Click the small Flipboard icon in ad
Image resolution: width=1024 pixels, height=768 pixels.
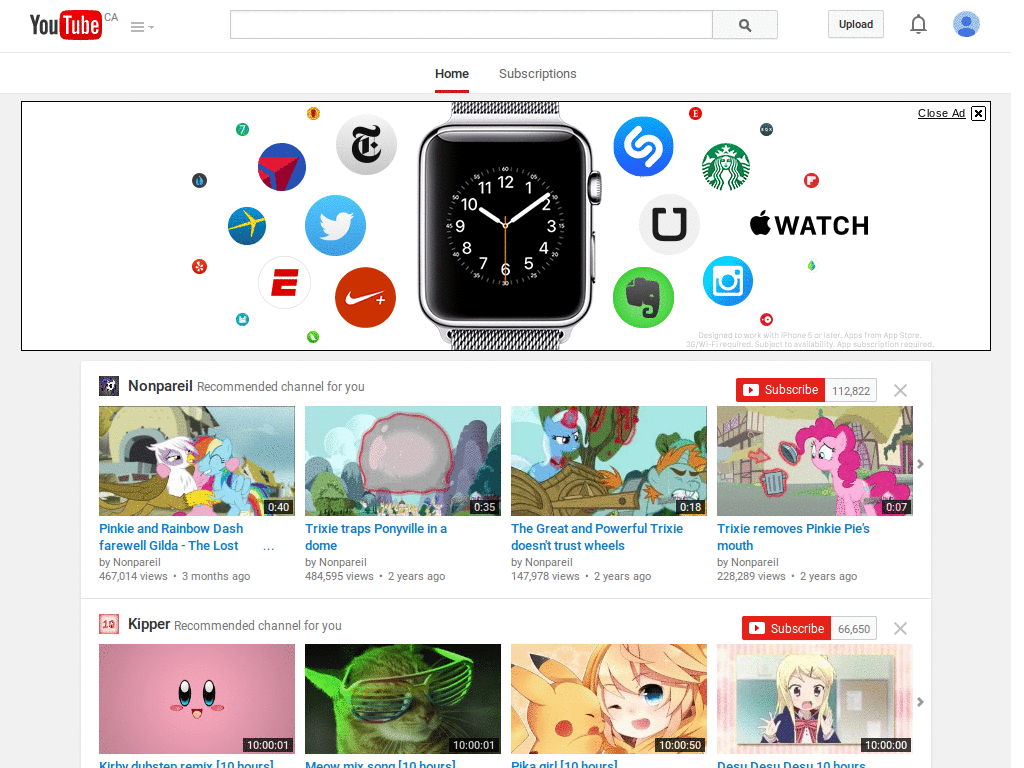[811, 180]
